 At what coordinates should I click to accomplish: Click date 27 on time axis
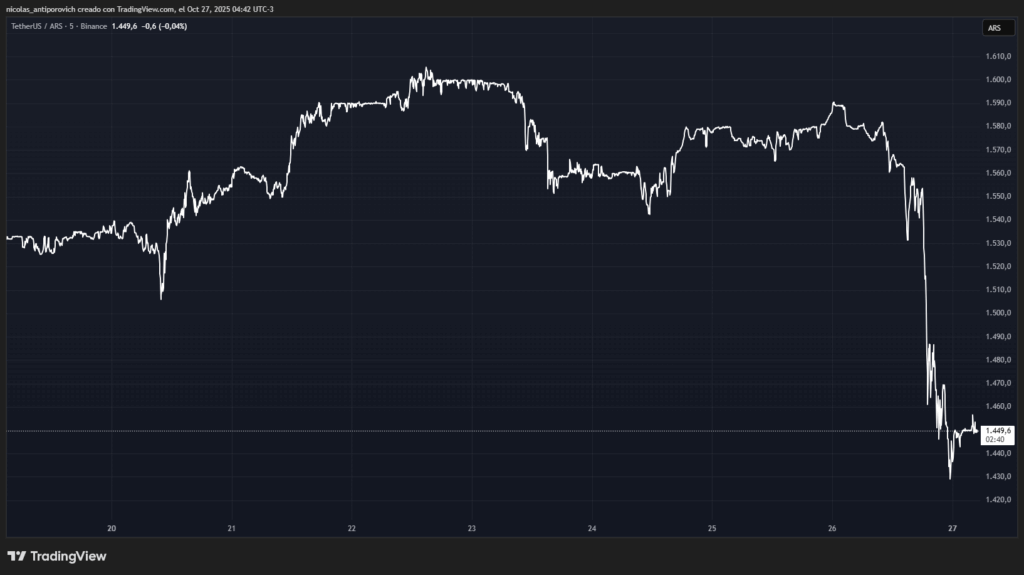(x=952, y=528)
